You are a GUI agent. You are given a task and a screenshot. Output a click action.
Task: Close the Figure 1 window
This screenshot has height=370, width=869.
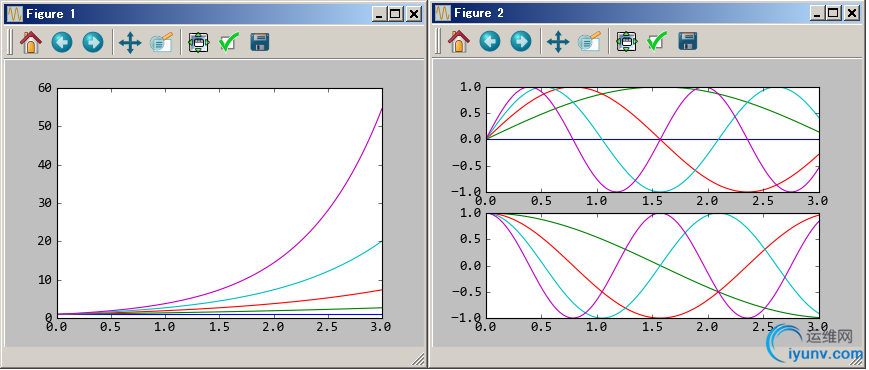pyautogui.click(x=413, y=14)
